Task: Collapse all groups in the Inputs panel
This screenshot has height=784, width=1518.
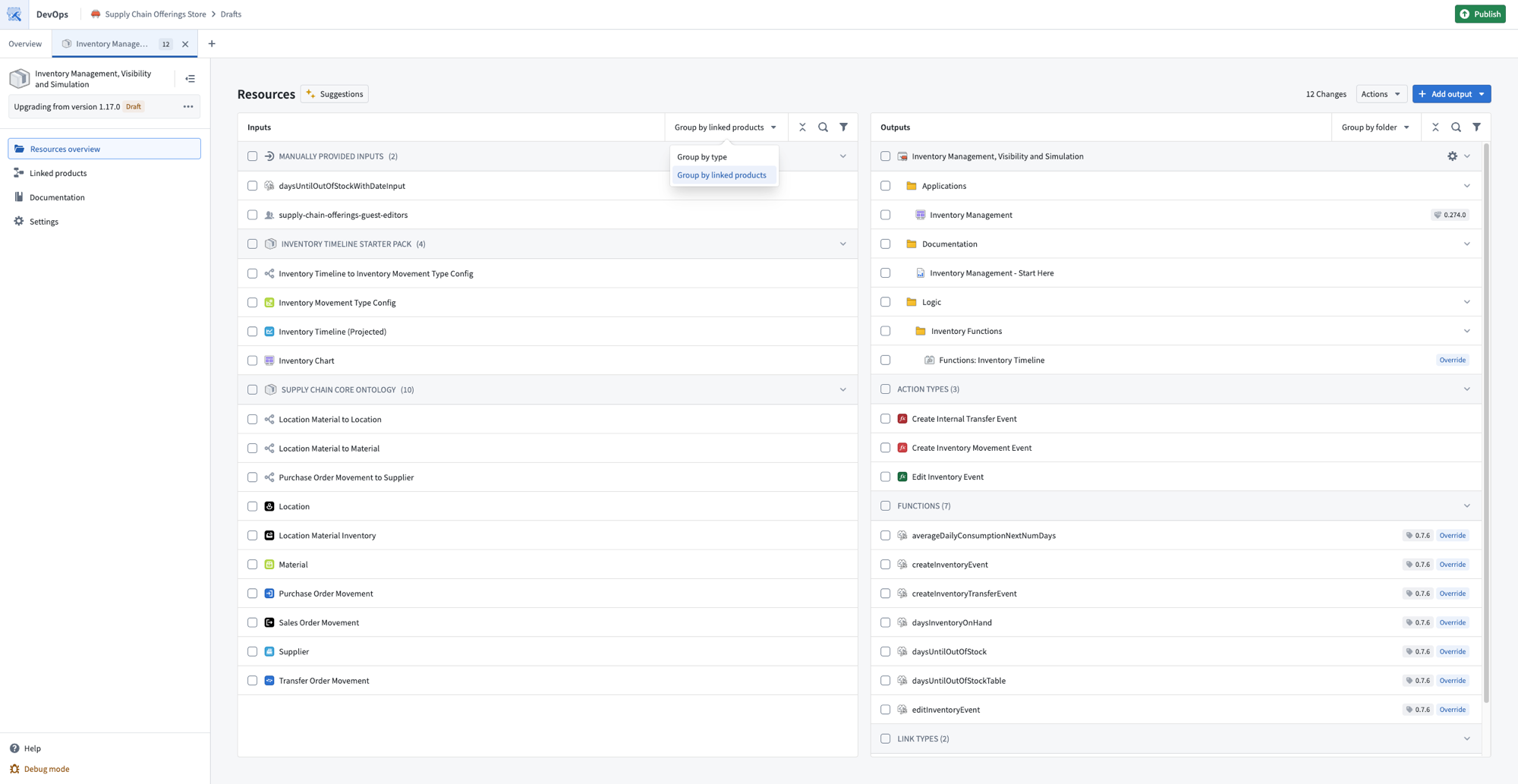Action: pos(802,128)
